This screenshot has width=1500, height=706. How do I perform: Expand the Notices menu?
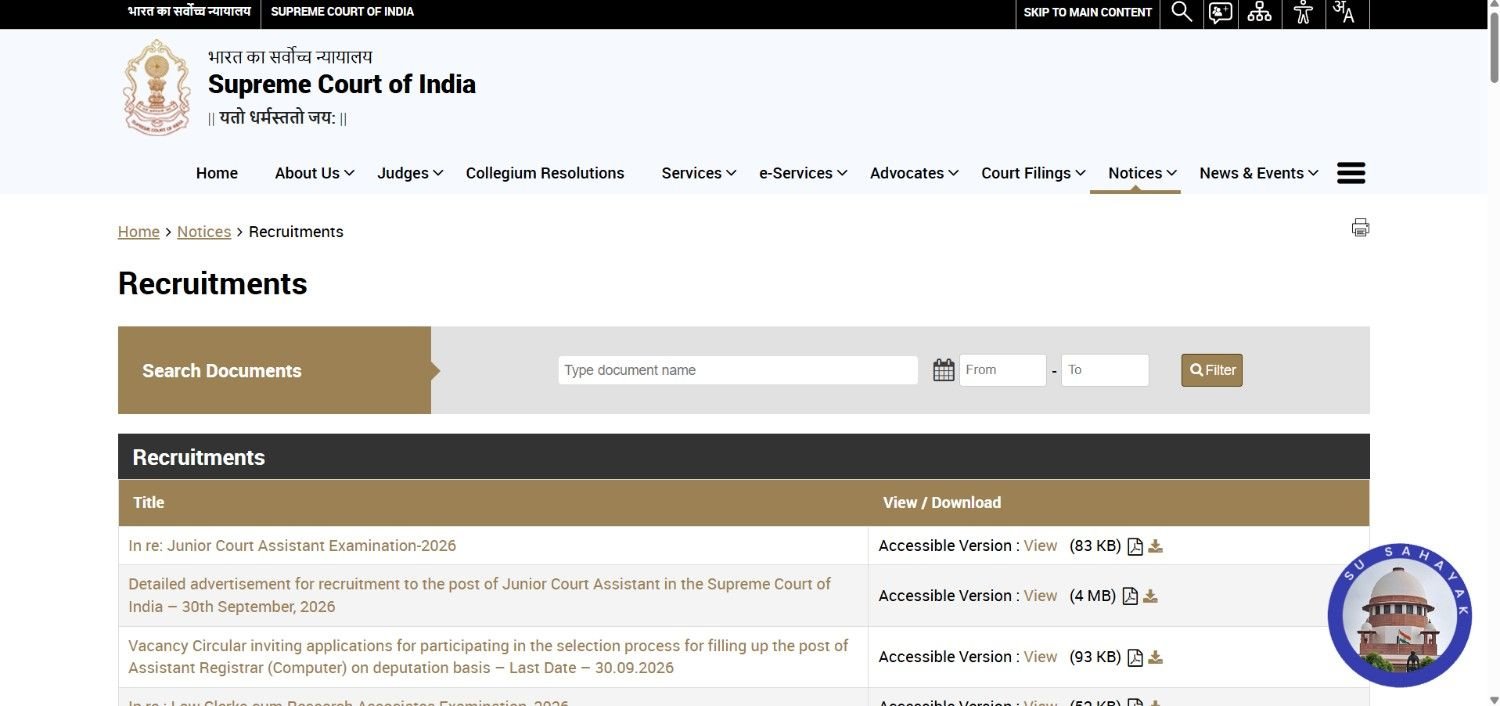pos(1142,173)
